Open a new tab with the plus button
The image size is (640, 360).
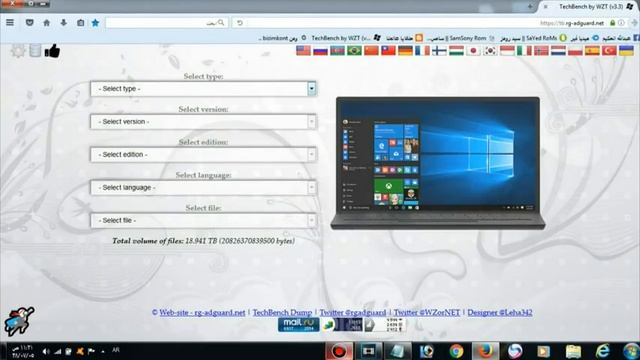coord(530,7)
